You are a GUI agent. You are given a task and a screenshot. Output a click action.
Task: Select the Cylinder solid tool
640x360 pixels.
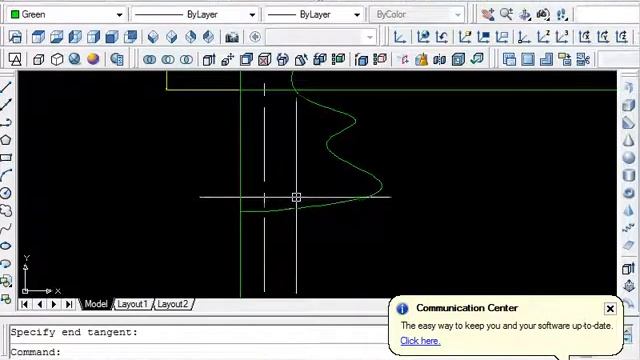point(629,175)
